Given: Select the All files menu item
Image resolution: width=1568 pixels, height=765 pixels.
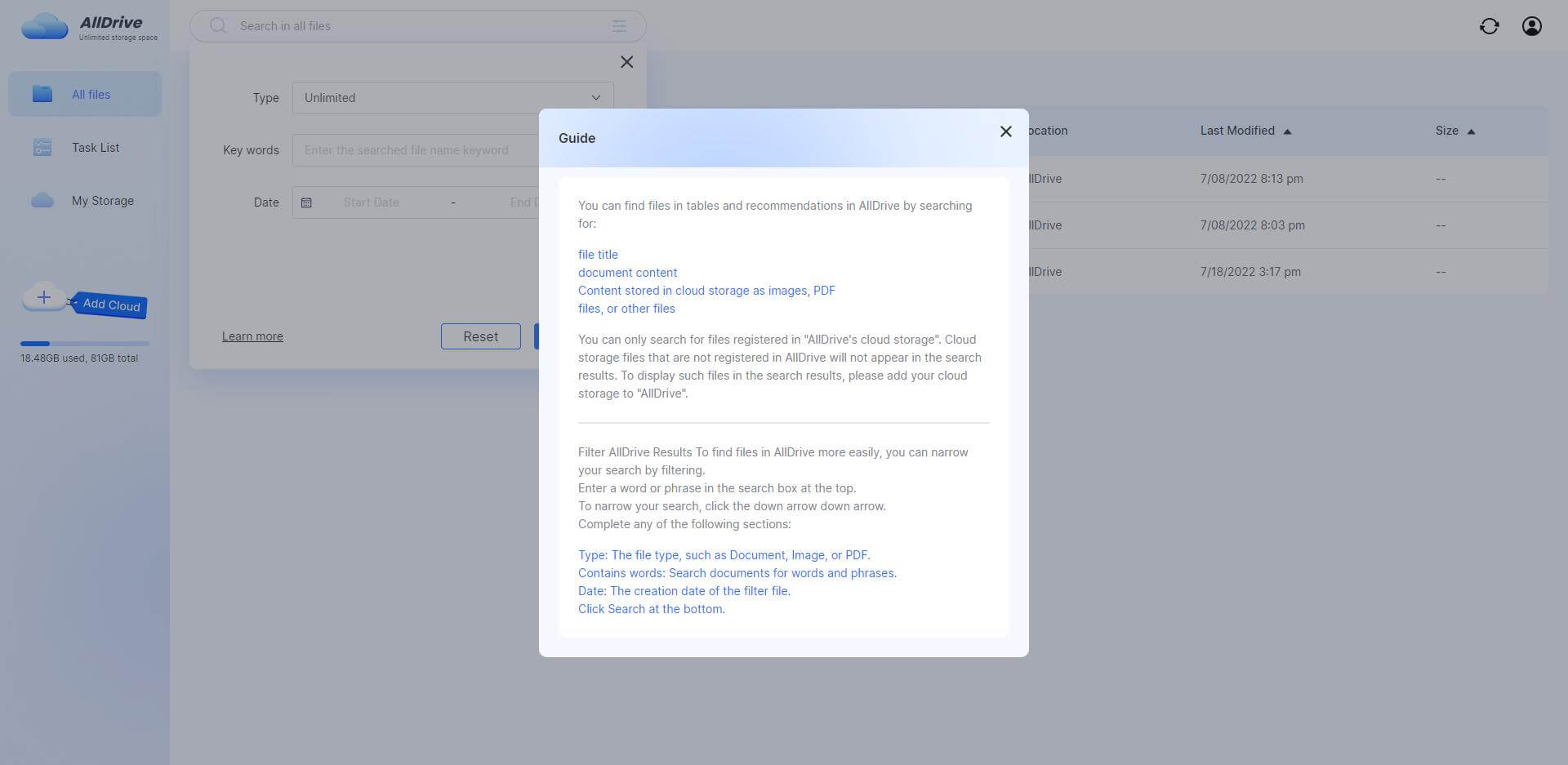Looking at the screenshot, I should click(x=85, y=94).
